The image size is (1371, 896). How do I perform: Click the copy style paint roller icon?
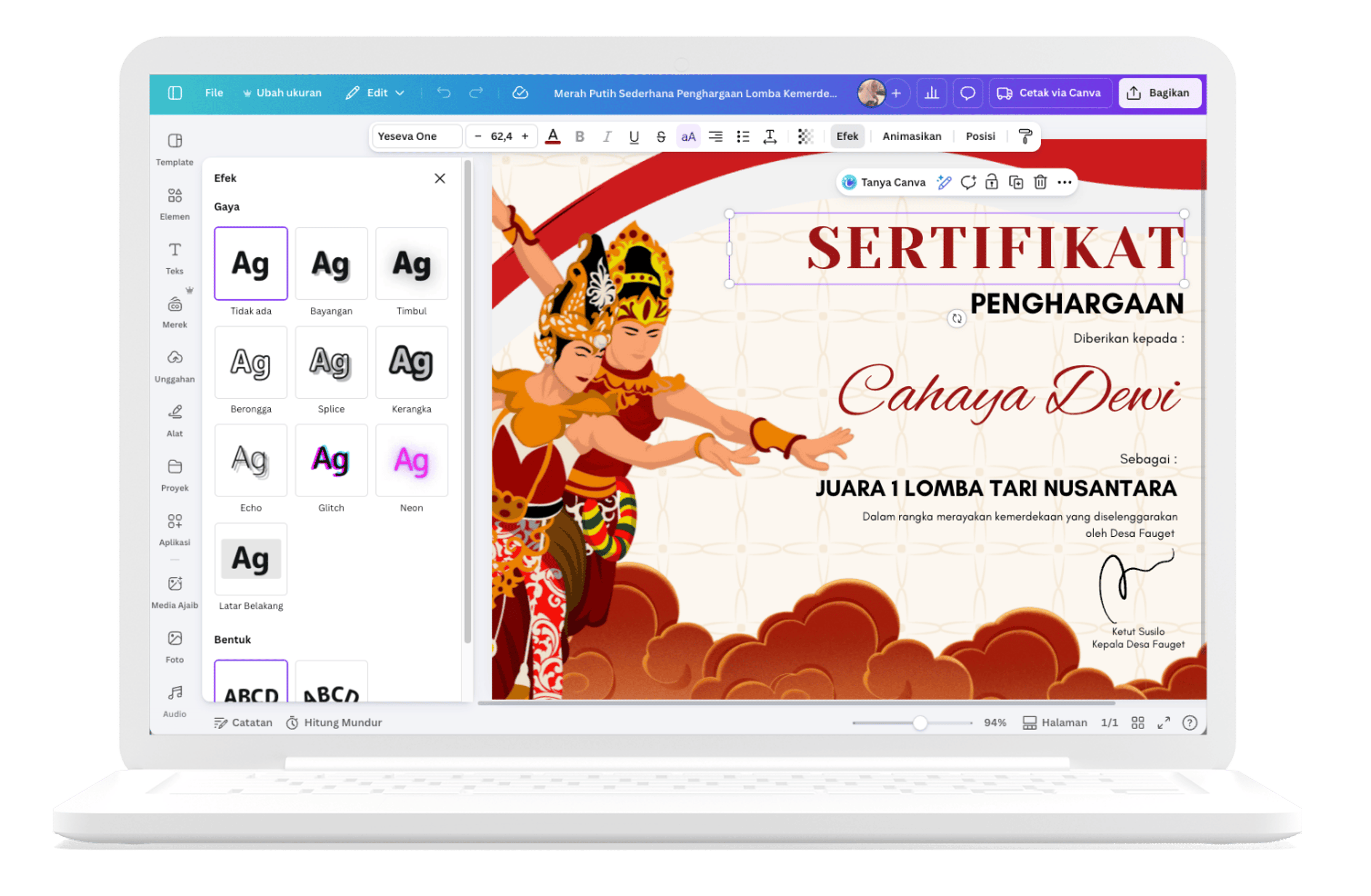point(1025,136)
